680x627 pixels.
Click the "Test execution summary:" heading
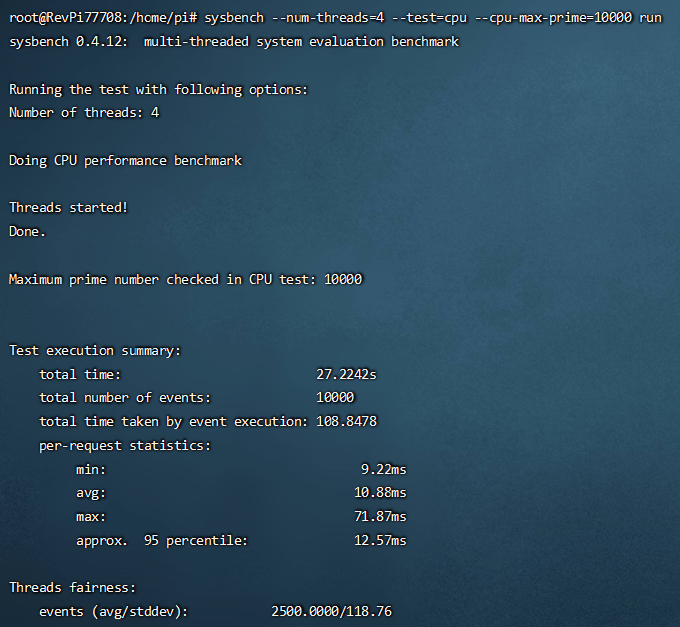click(95, 351)
